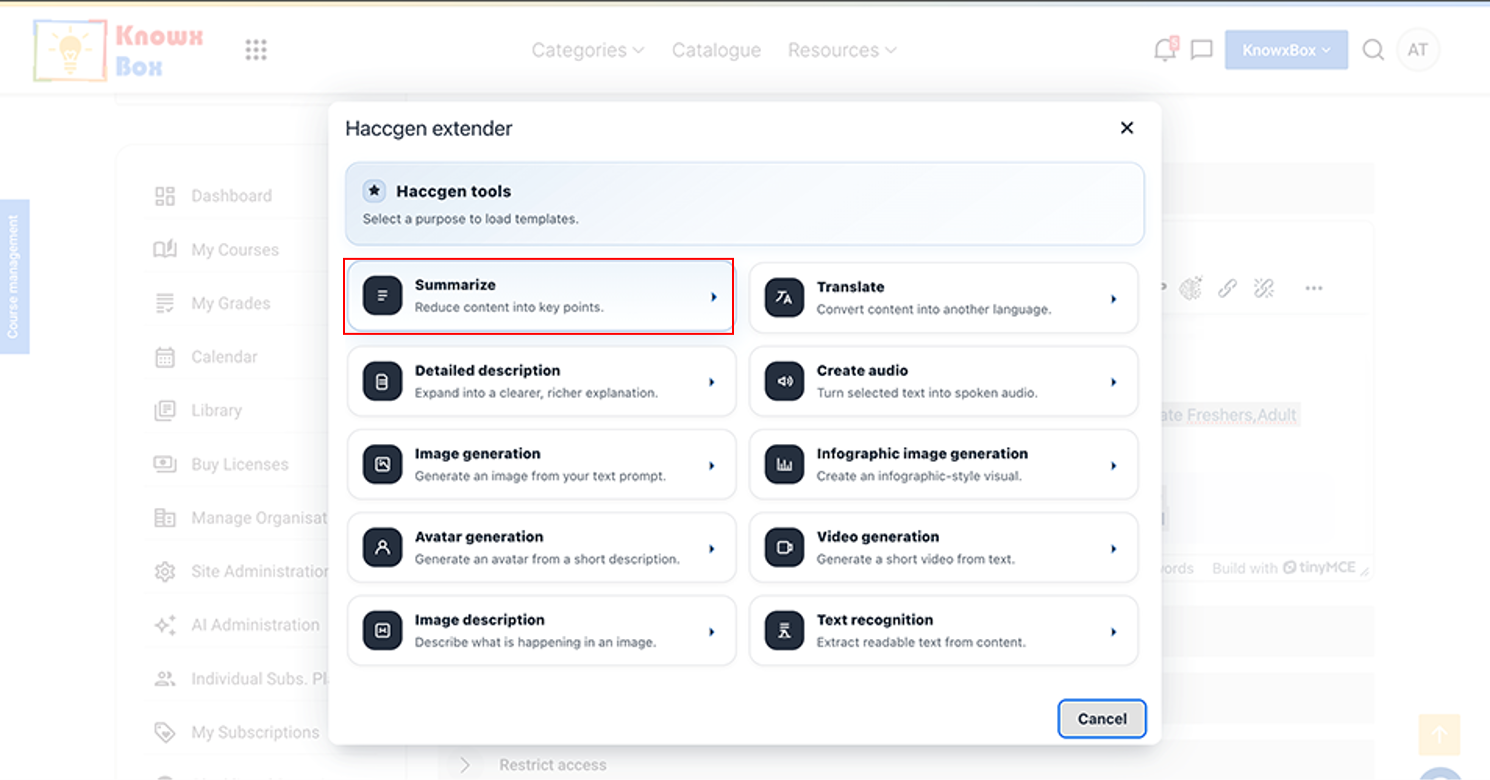Click the KnowxBox logo
Image resolution: width=1490 pixels, height=780 pixels.
(118, 50)
